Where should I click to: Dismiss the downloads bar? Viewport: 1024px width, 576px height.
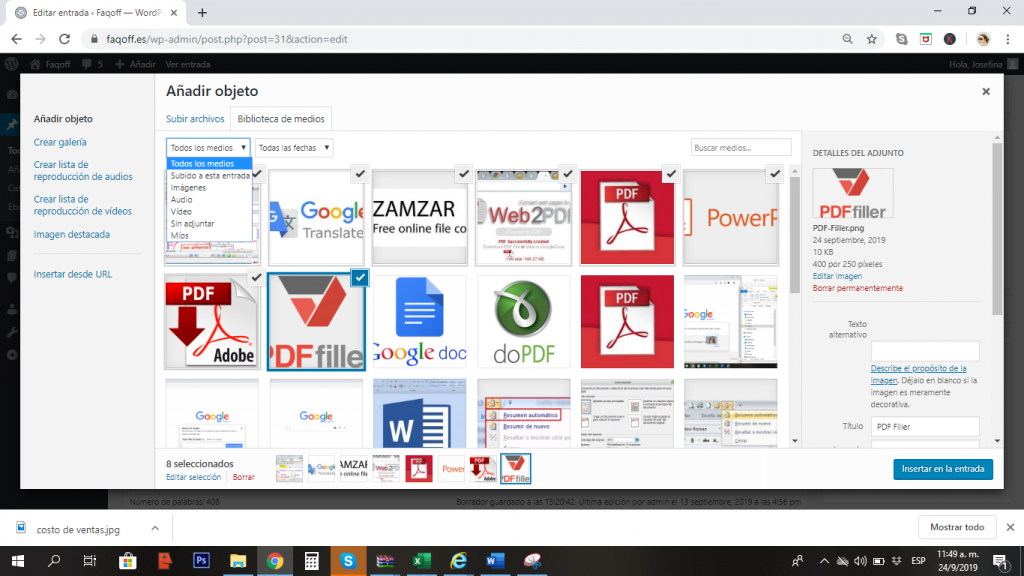tap(1010, 527)
